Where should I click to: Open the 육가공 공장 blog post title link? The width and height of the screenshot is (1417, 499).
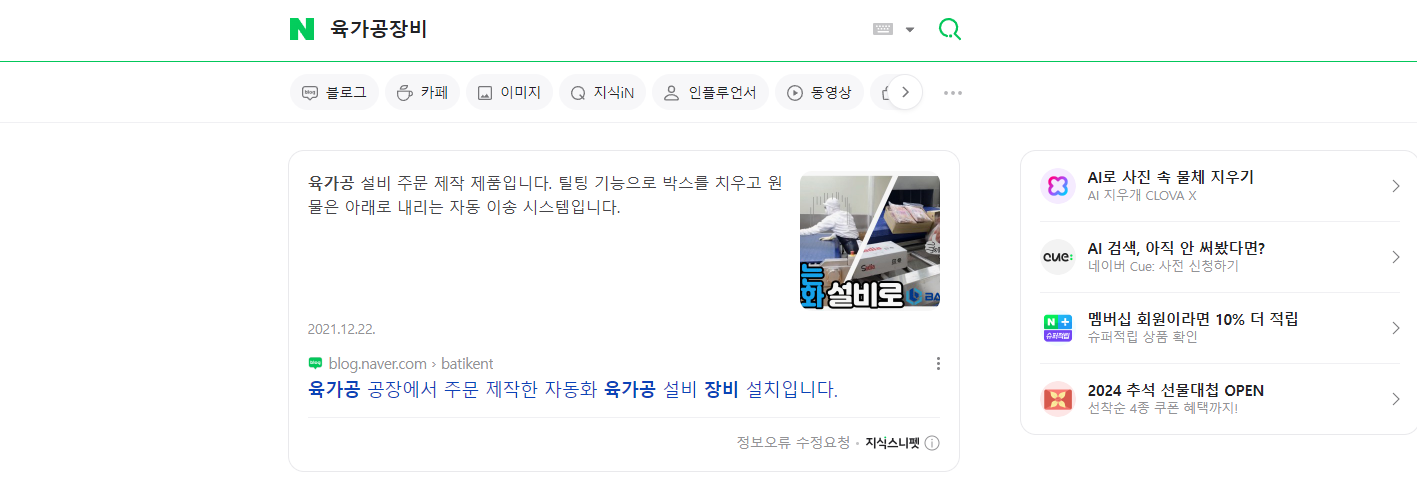(573, 389)
